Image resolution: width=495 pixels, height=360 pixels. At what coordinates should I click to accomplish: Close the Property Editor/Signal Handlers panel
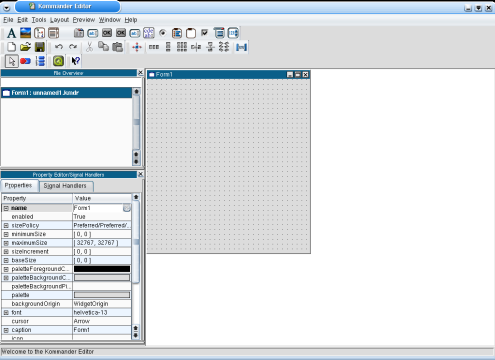coord(141,174)
